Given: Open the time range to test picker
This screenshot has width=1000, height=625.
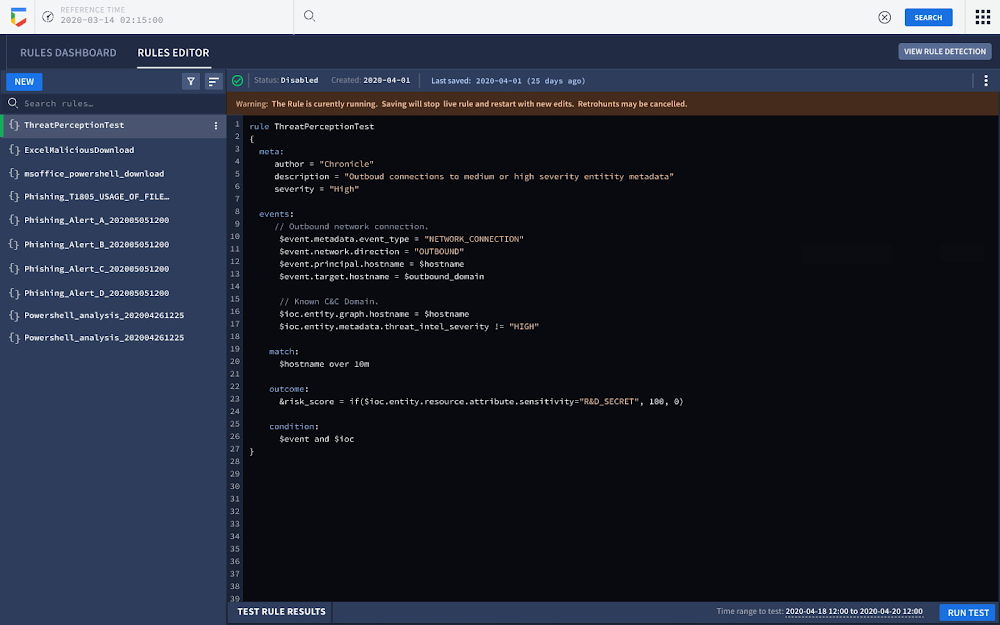Looking at the screenshot, I should click(x=853, y=611).
